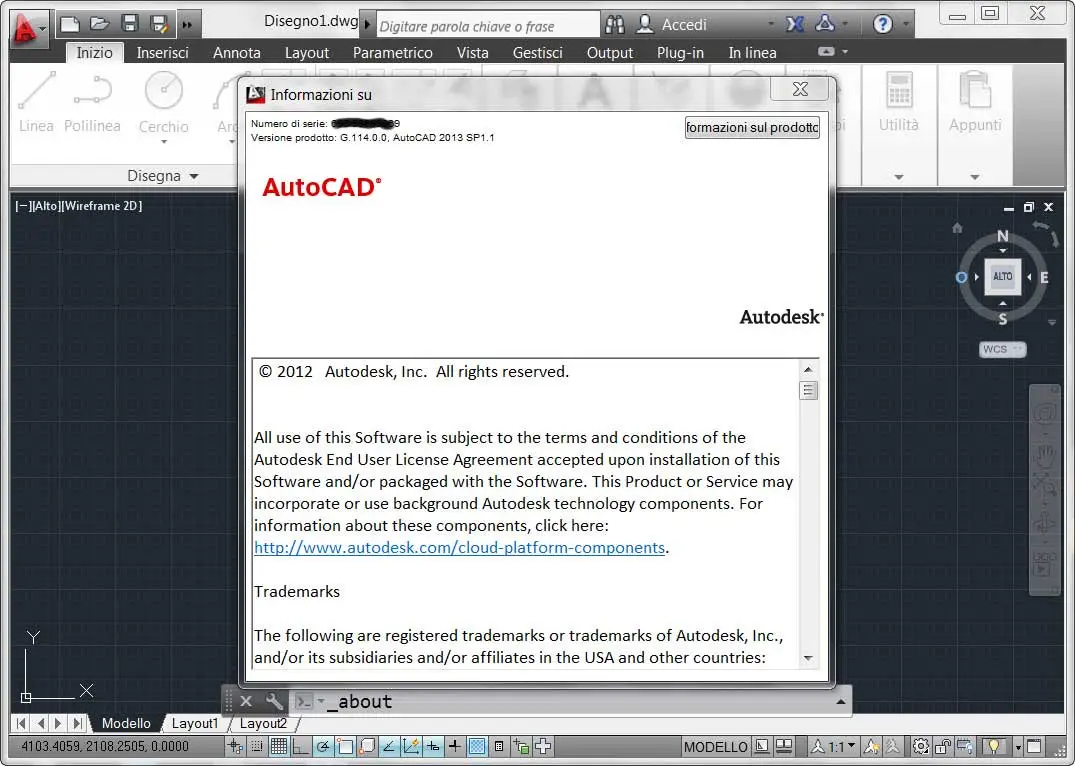Toggle Polar Tracking in status bar

click(322, 747)
